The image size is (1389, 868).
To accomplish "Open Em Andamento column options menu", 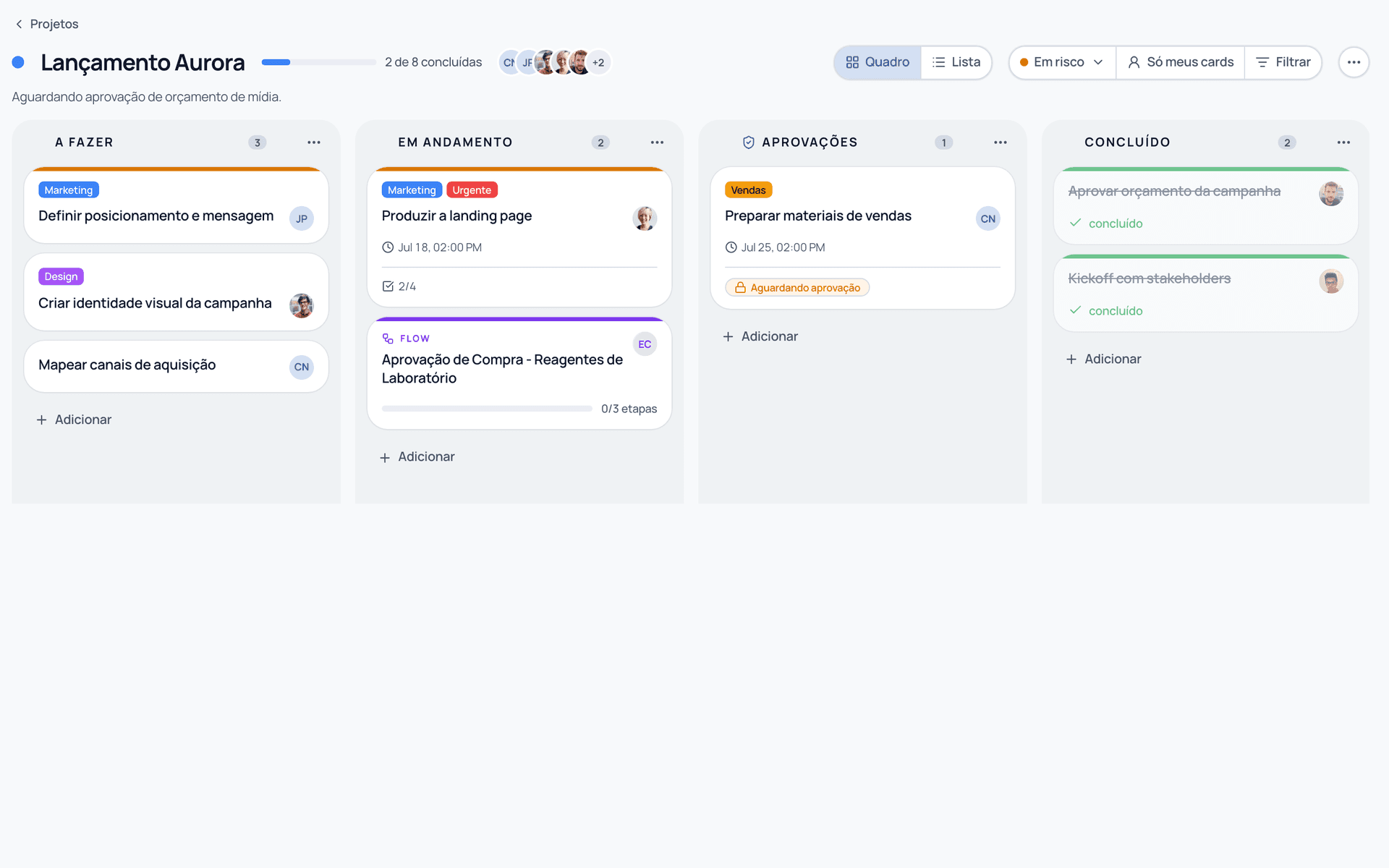I will coord(657,142).
